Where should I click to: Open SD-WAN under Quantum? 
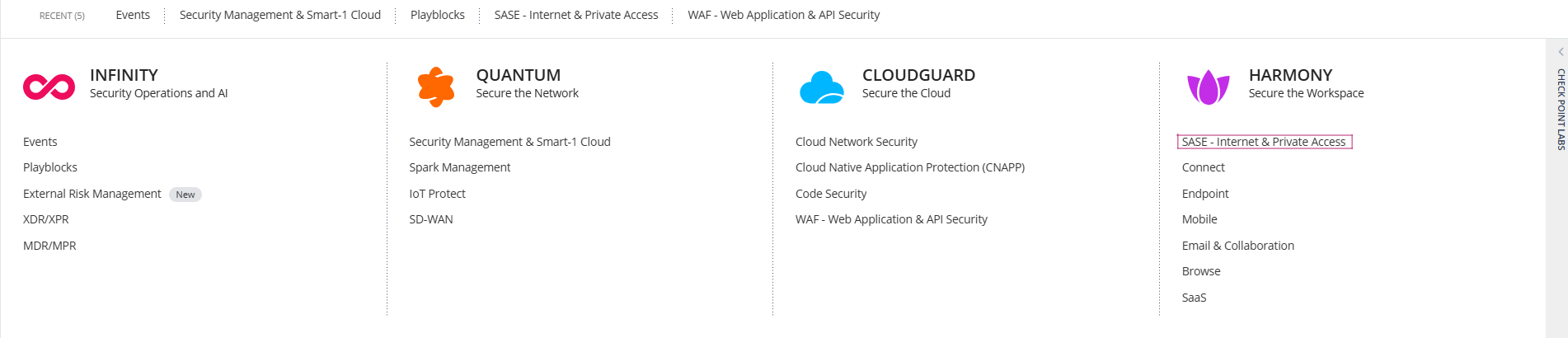430,219
